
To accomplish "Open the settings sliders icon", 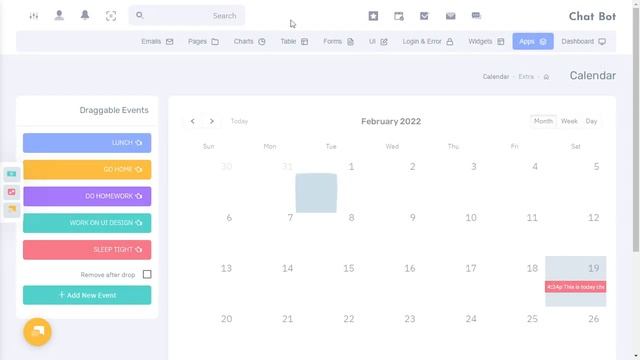I will coord(34,16).
